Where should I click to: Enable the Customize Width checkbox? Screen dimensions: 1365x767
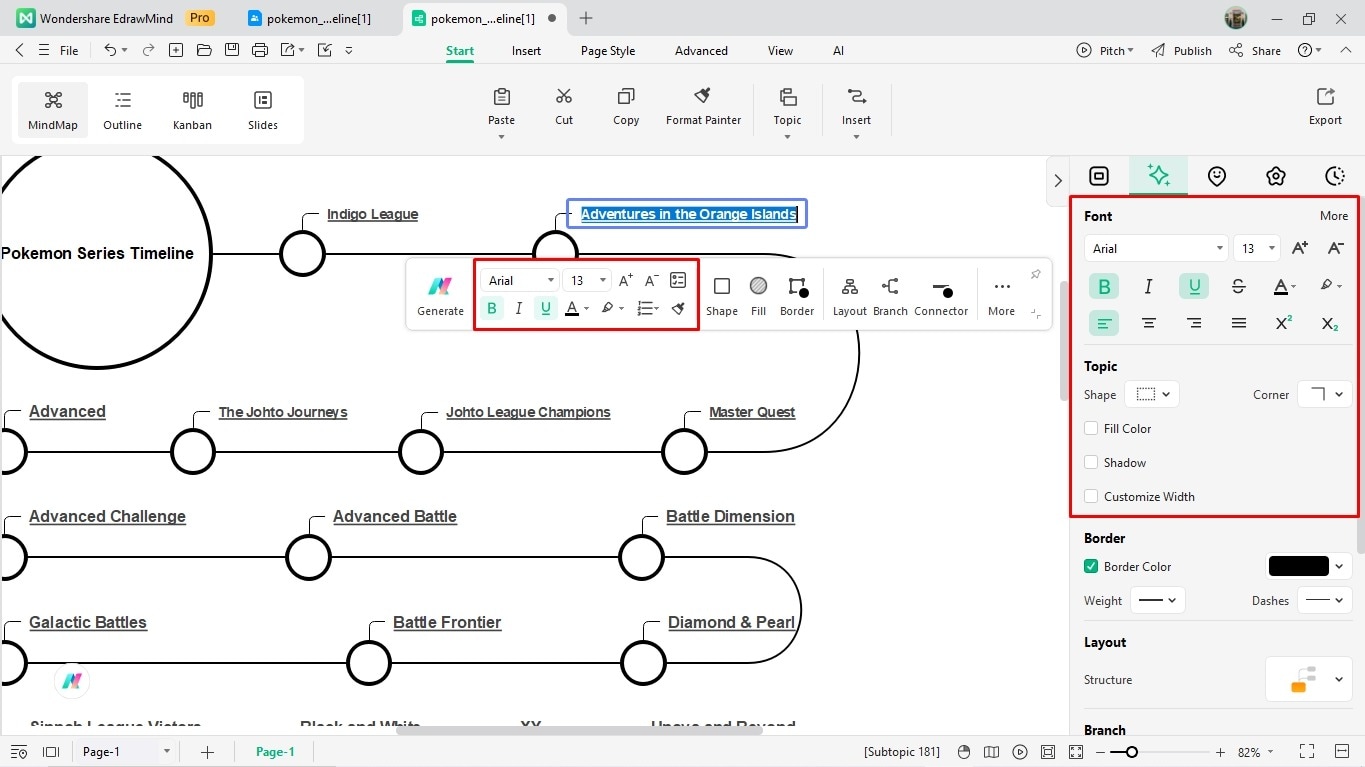point(1091,496)
